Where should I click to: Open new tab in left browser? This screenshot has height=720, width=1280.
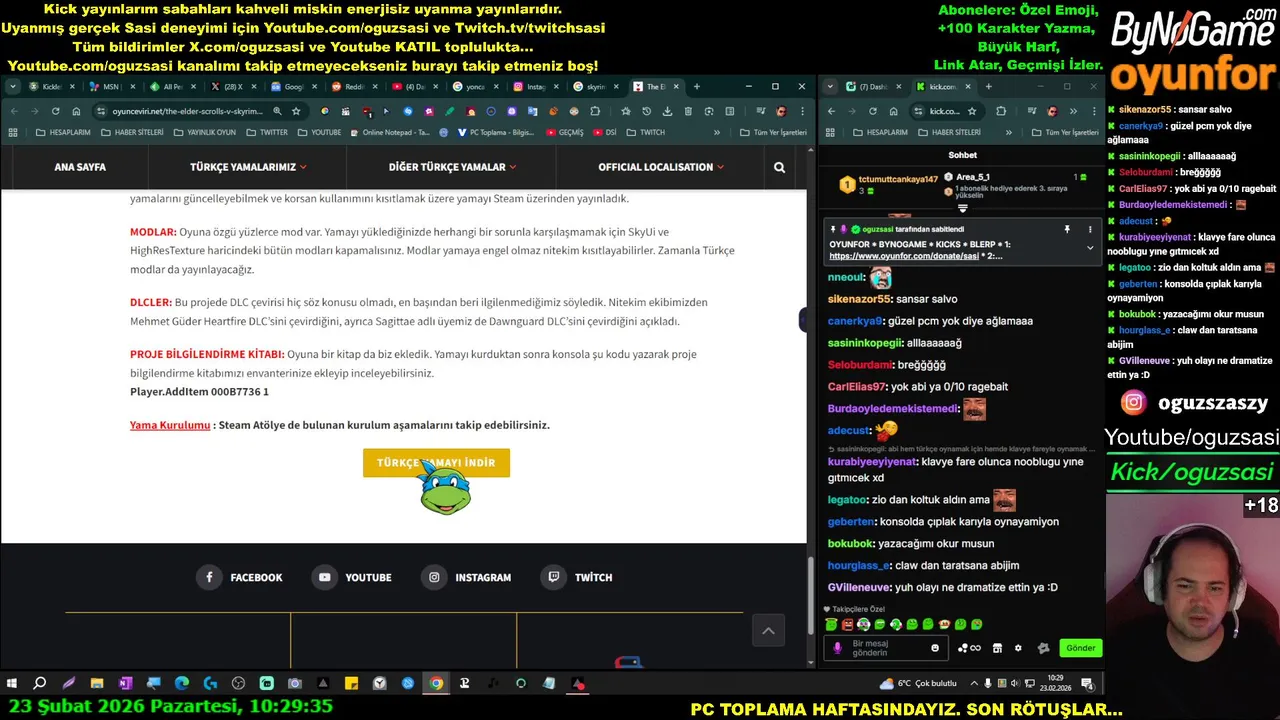click(697, 86)
